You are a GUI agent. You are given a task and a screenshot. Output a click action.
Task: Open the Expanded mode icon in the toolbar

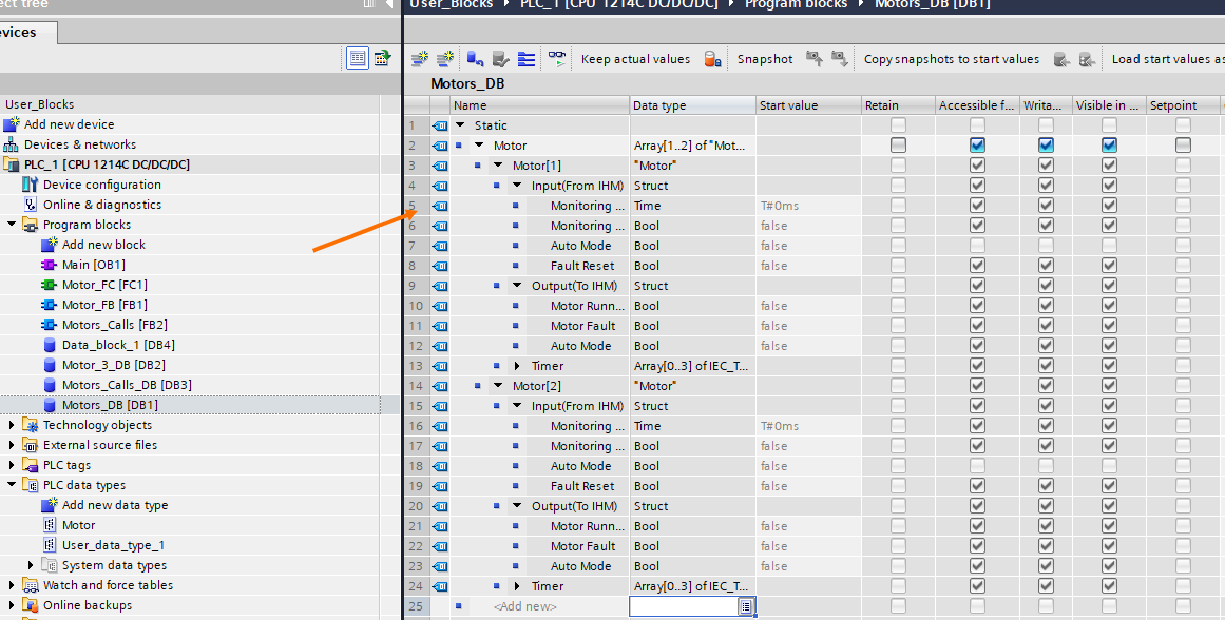pos(527,59)
